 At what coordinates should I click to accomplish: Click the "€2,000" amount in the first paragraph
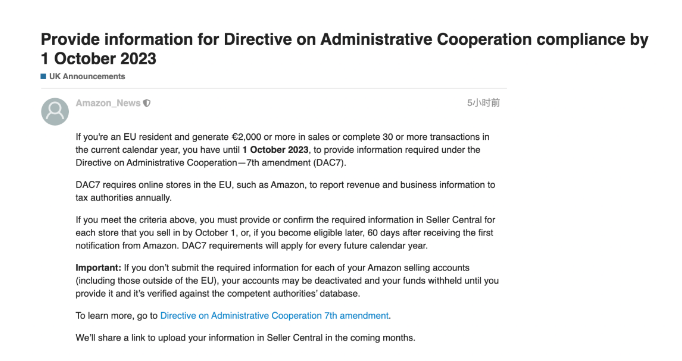(x=246, y=137)
